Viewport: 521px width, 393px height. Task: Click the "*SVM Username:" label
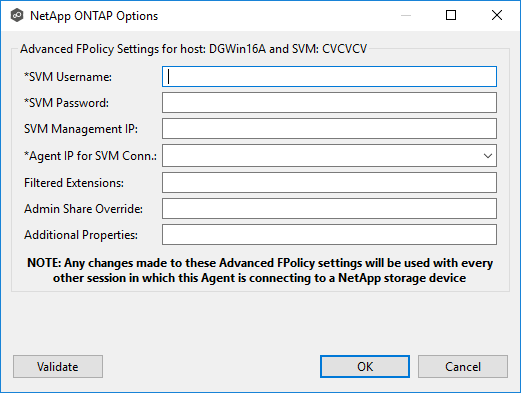click(68, 77)
